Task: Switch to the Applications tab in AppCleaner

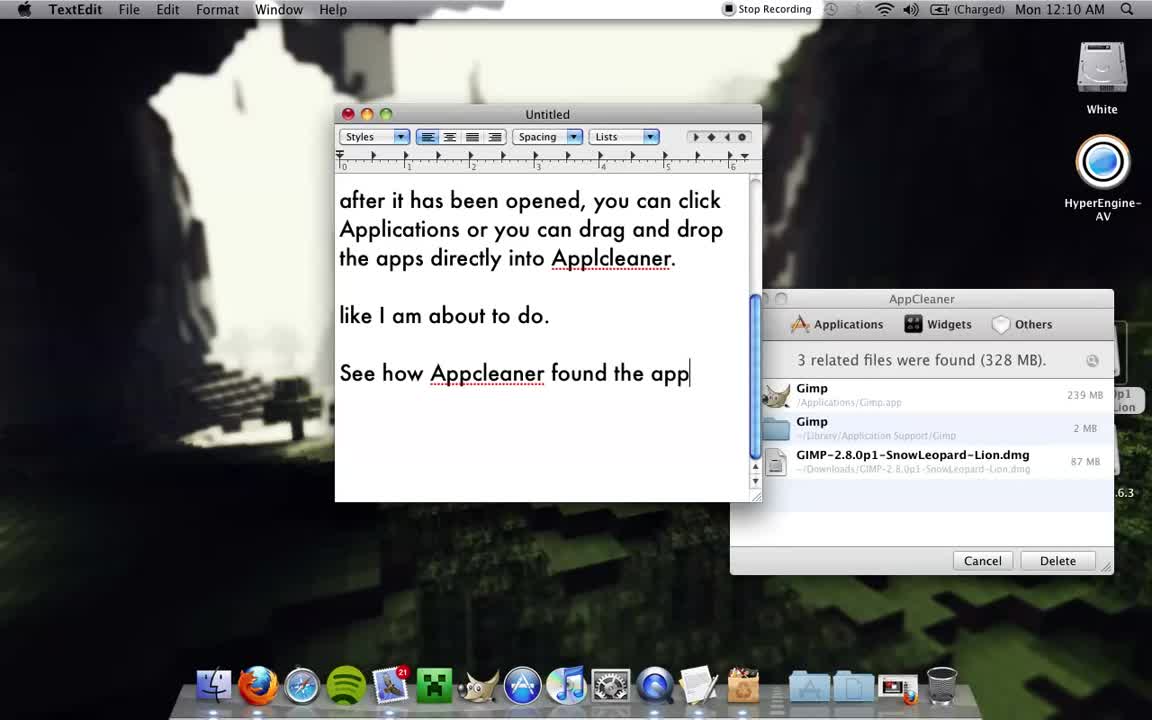Action: click(837, 324)
